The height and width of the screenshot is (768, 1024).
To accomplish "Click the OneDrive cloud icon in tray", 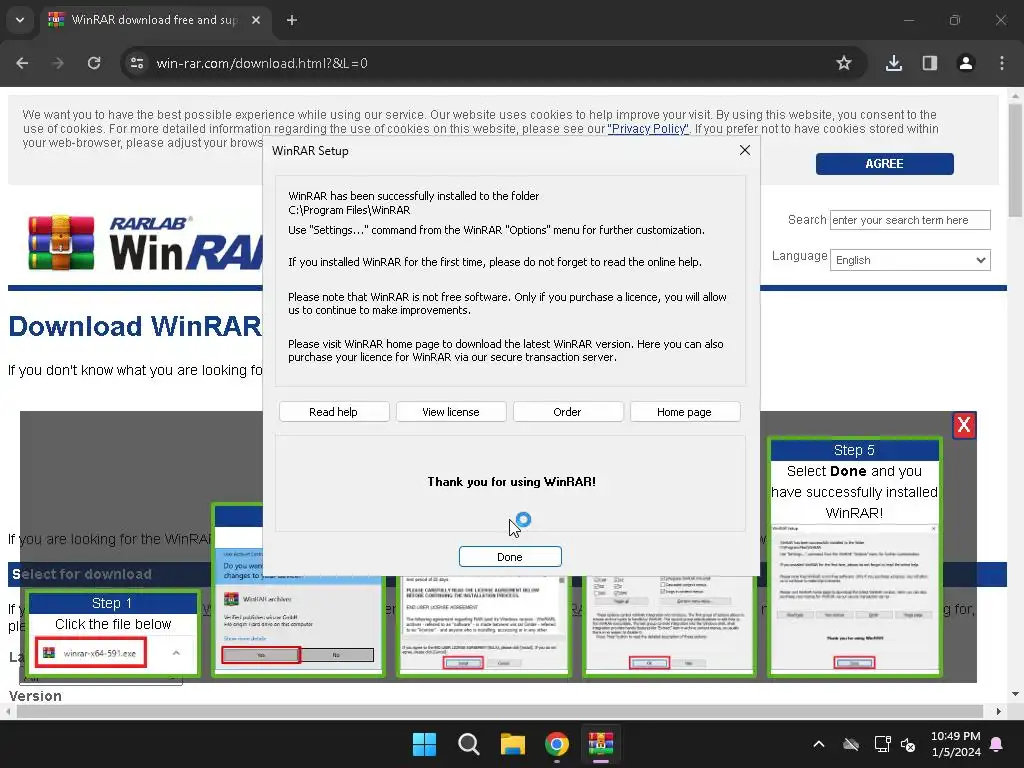I will coord(850,744).
